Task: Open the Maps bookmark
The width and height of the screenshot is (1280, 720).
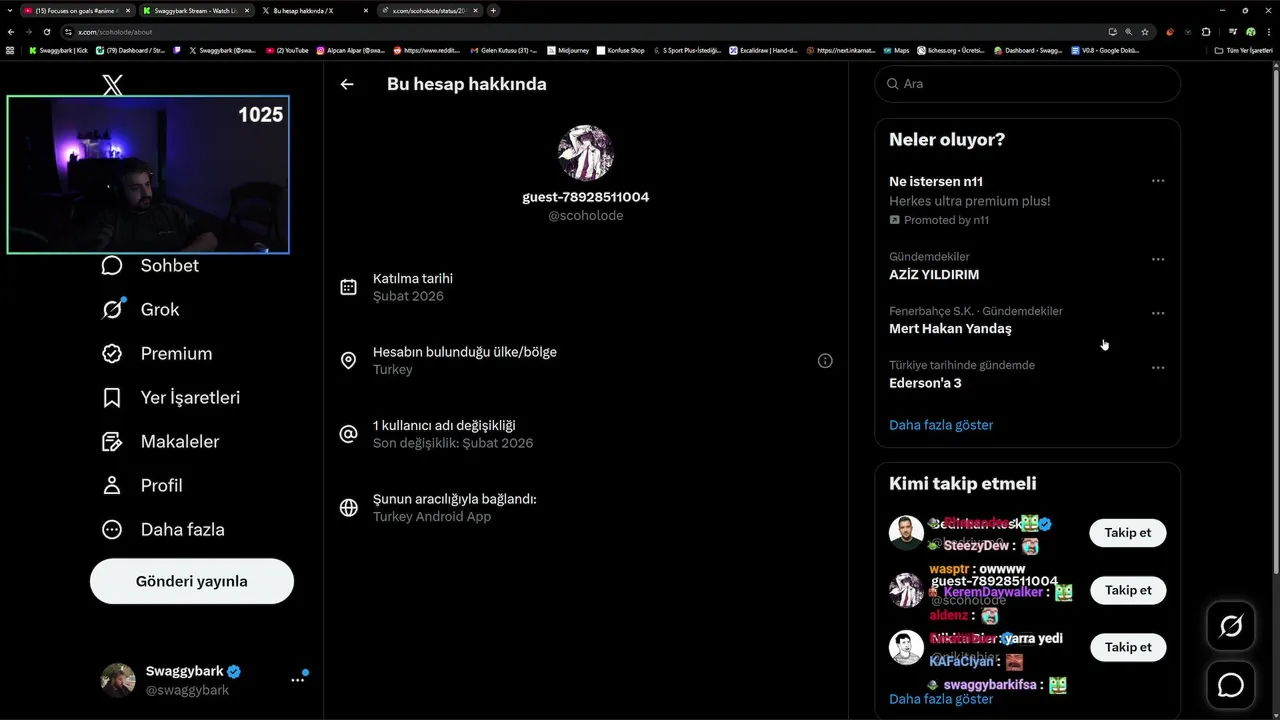Action: tap(896, 50)
